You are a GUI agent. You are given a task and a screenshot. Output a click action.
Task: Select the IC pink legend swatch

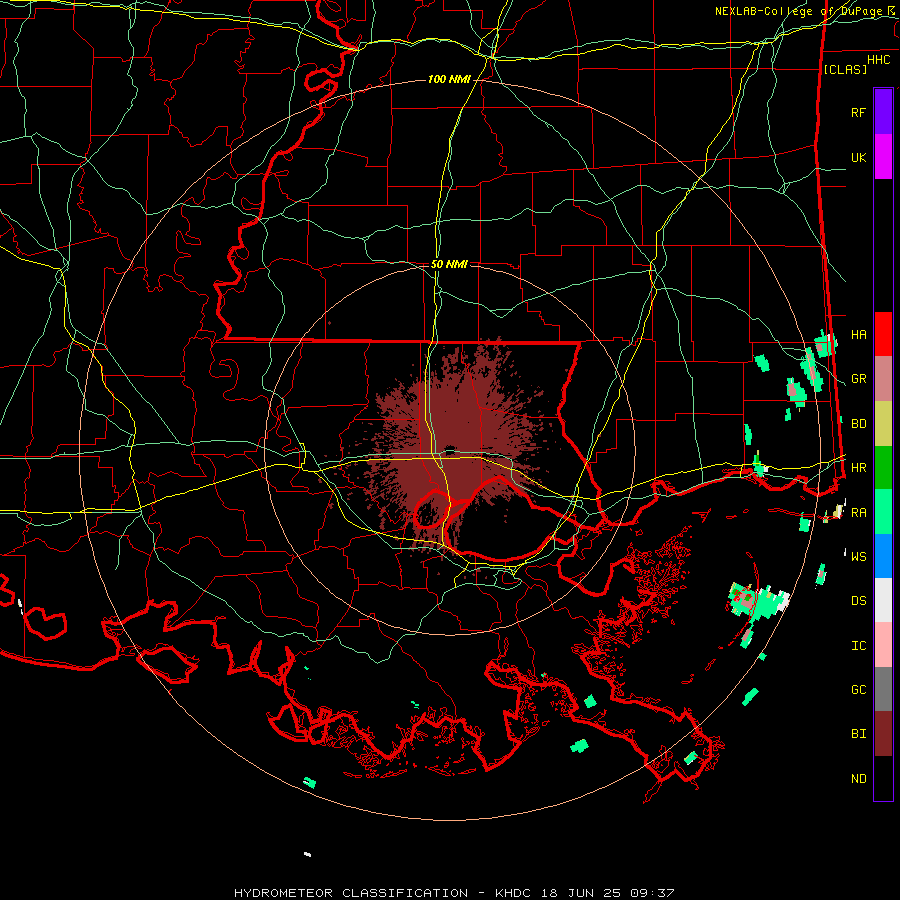coord(883,645)
